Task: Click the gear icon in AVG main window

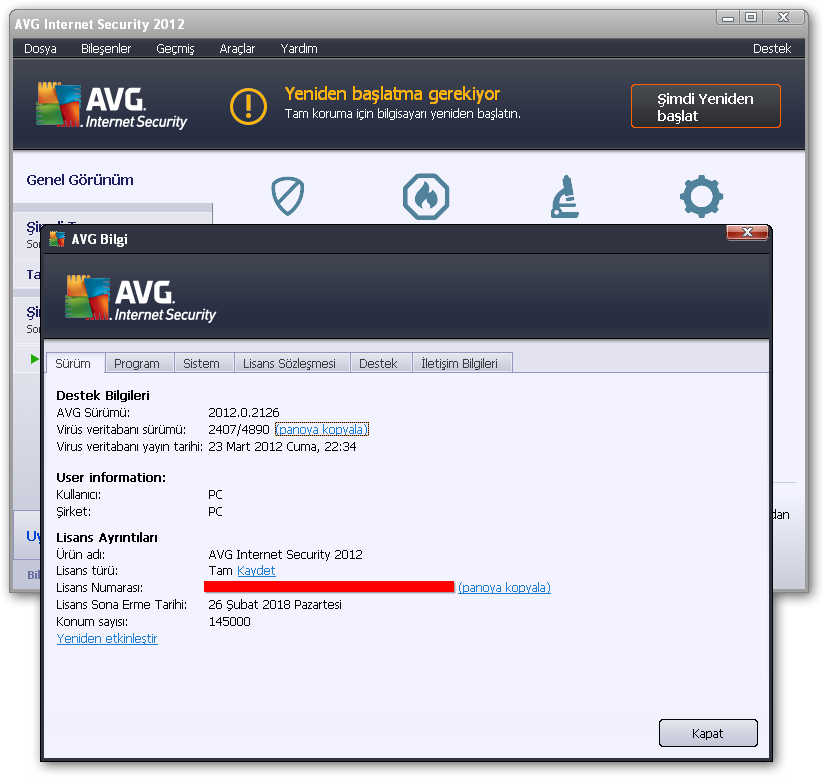Action: 701,196
